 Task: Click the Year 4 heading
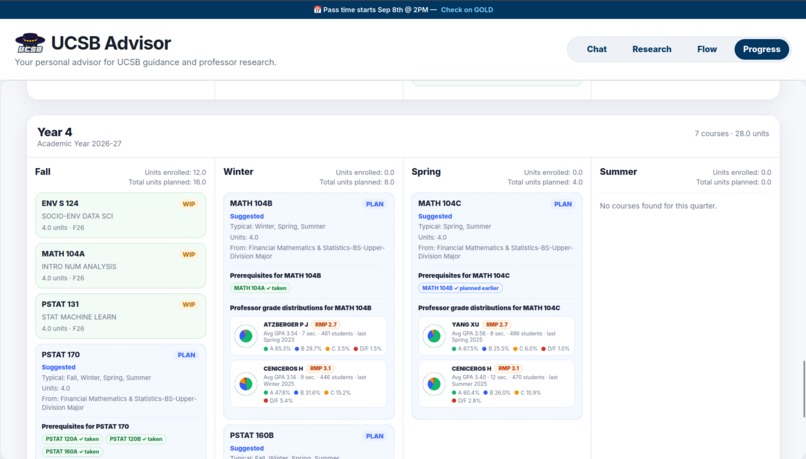click(54, 132)
